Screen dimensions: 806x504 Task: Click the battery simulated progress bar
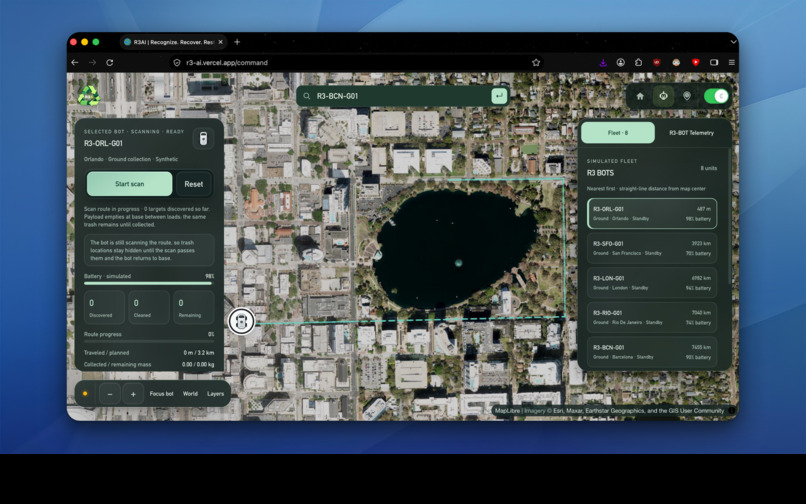point(148,283)
